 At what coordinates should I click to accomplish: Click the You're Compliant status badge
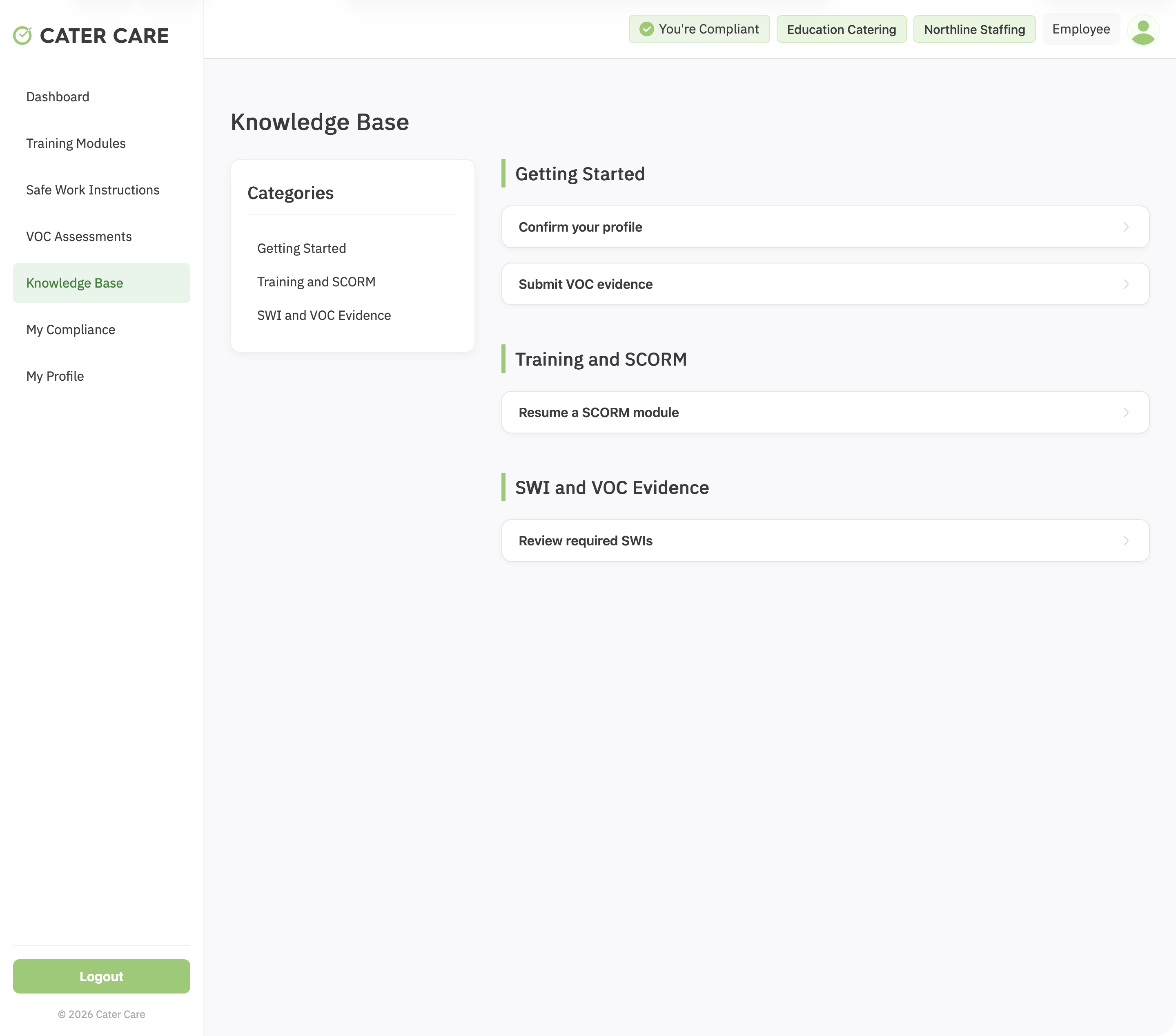[x=699, y=29]
